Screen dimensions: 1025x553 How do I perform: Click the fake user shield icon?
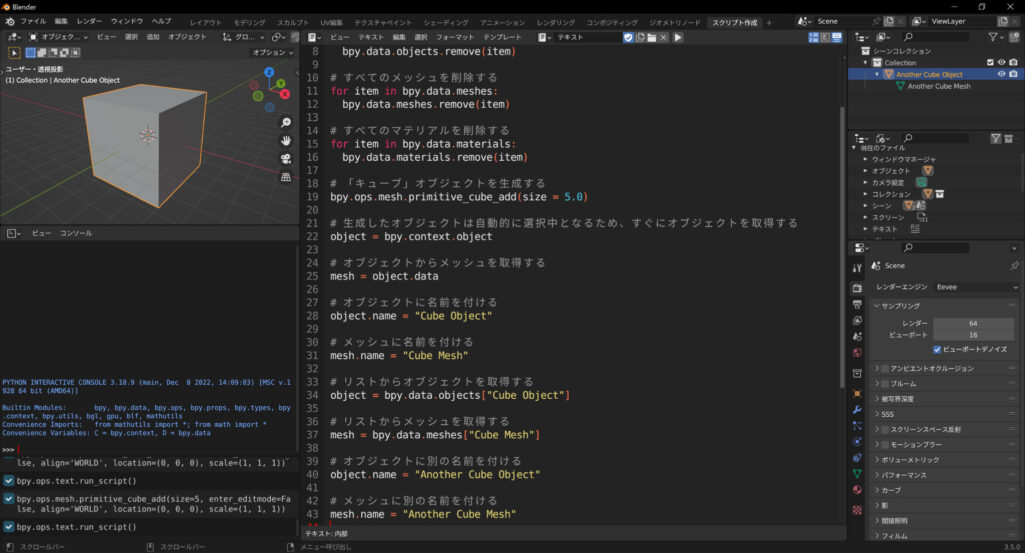pos(628,37)
